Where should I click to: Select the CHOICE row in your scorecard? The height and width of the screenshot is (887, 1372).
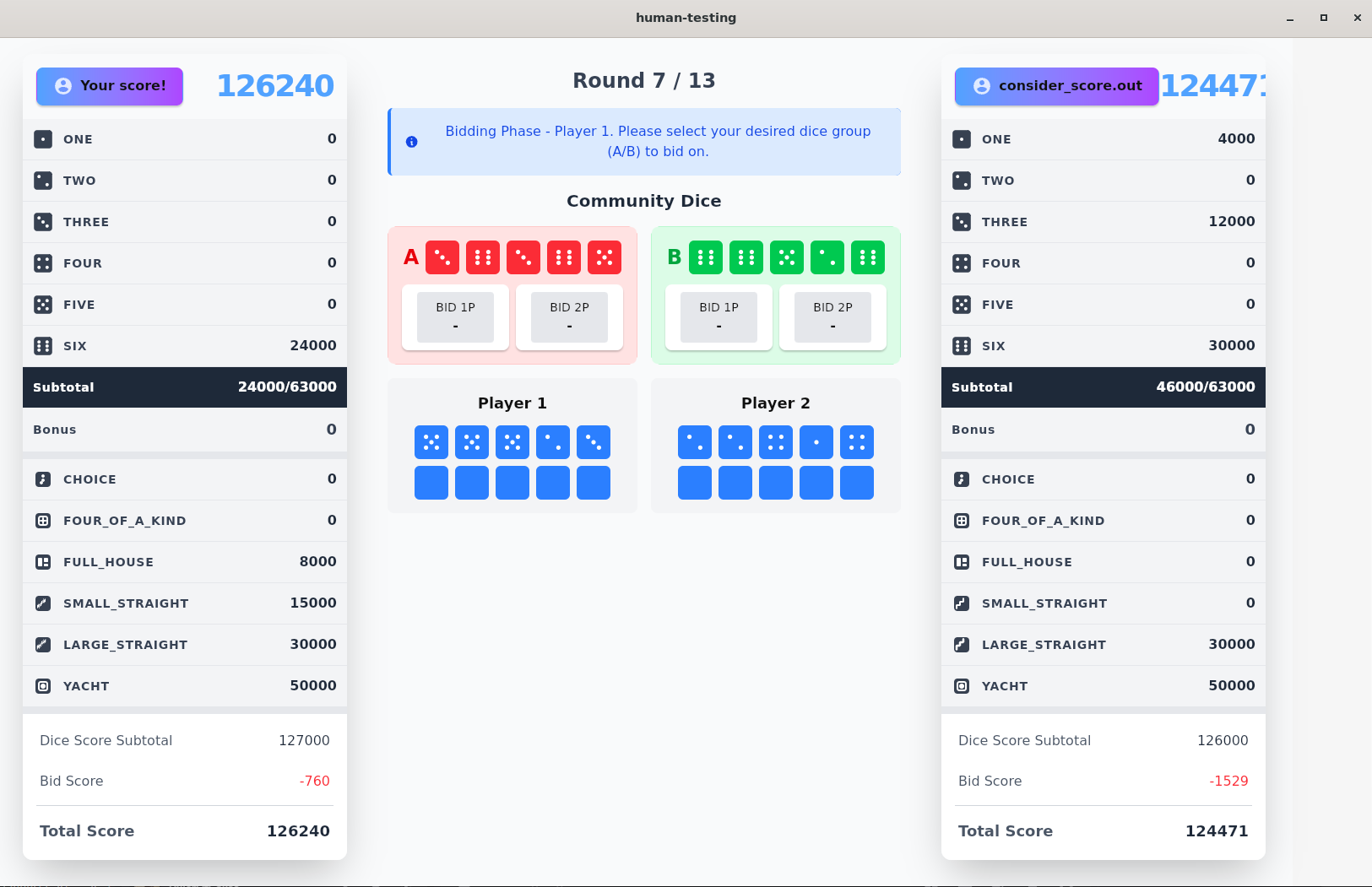click(185, 479)
